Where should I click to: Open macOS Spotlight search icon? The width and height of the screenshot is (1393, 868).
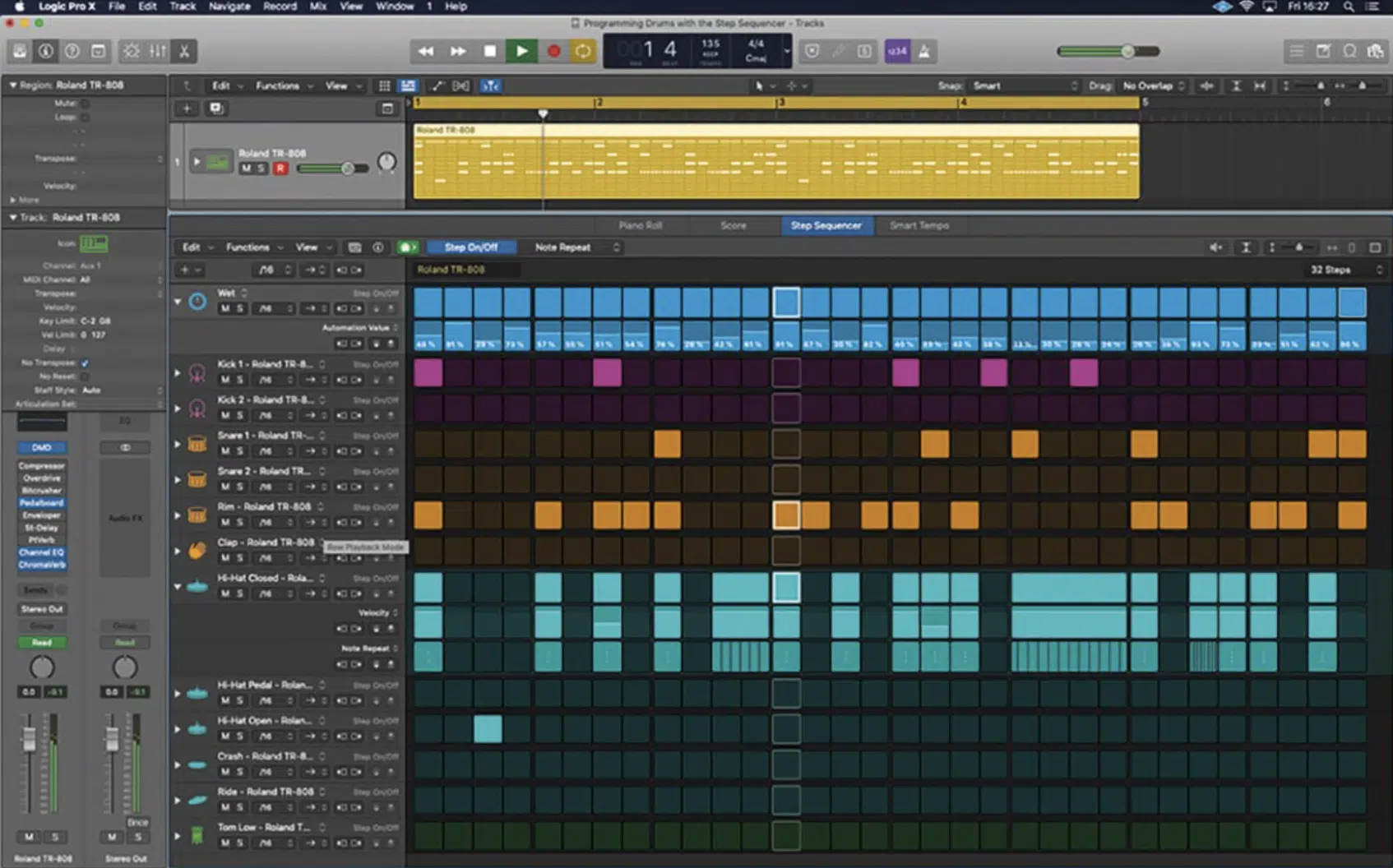pos(1349,7)
